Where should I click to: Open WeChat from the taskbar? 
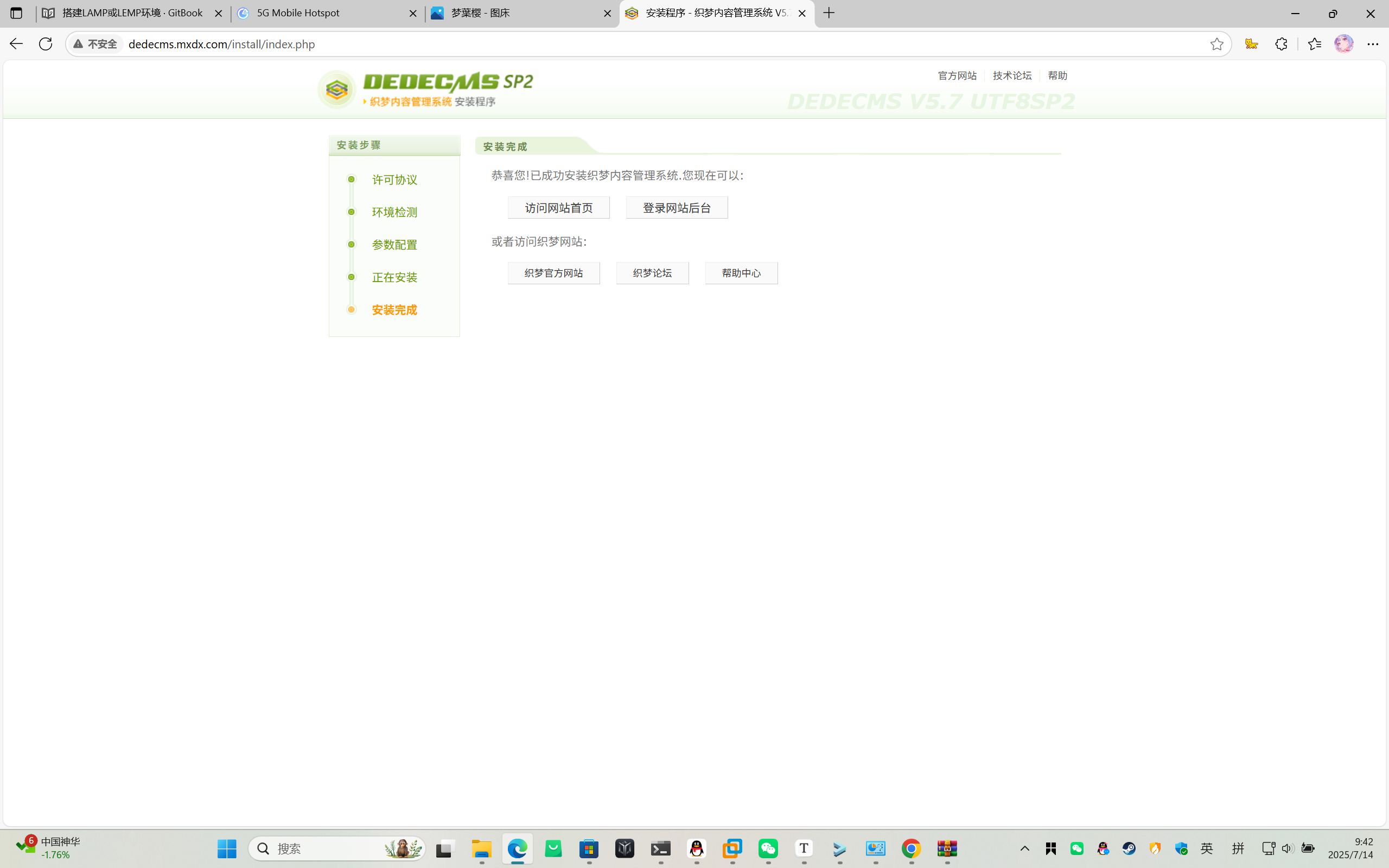tap(768, 848)
